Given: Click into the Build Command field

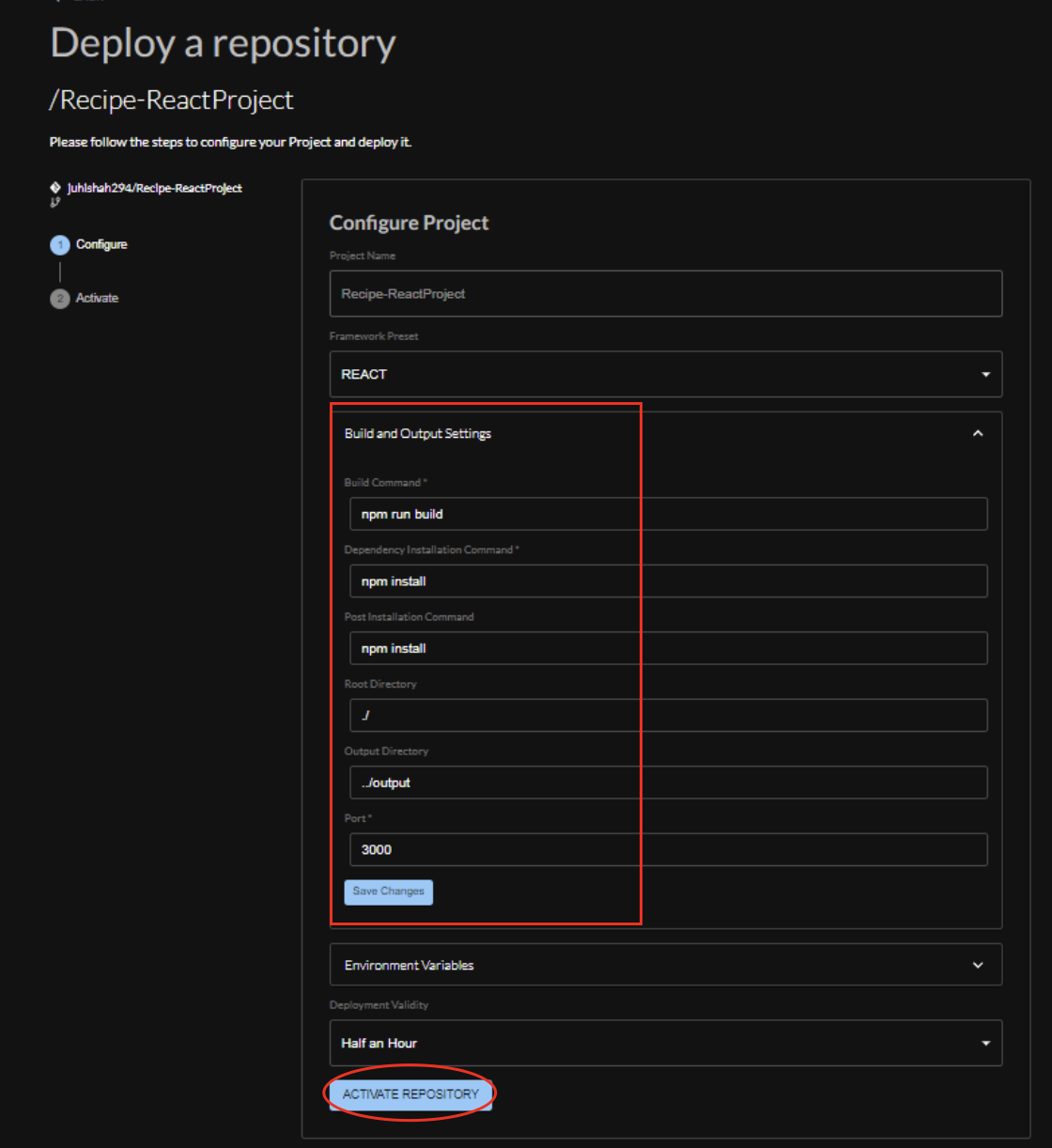Looking at the screenshot, I should click(x=668, y=514).
